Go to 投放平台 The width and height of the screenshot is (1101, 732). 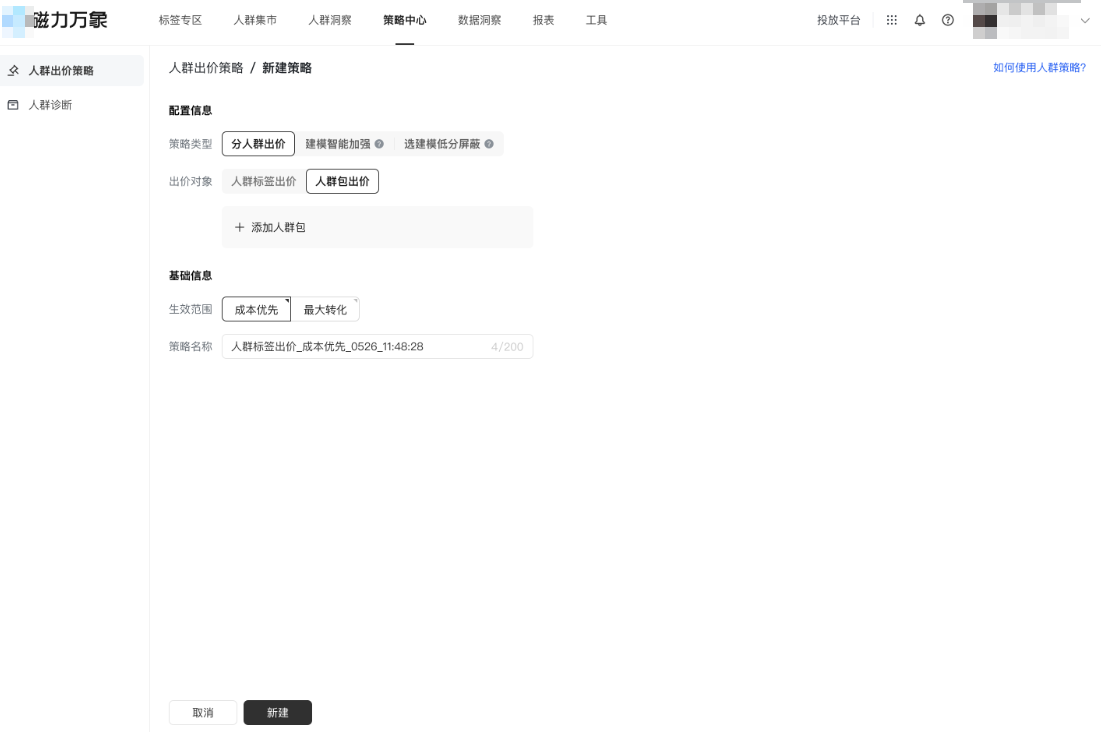point(838,20)
